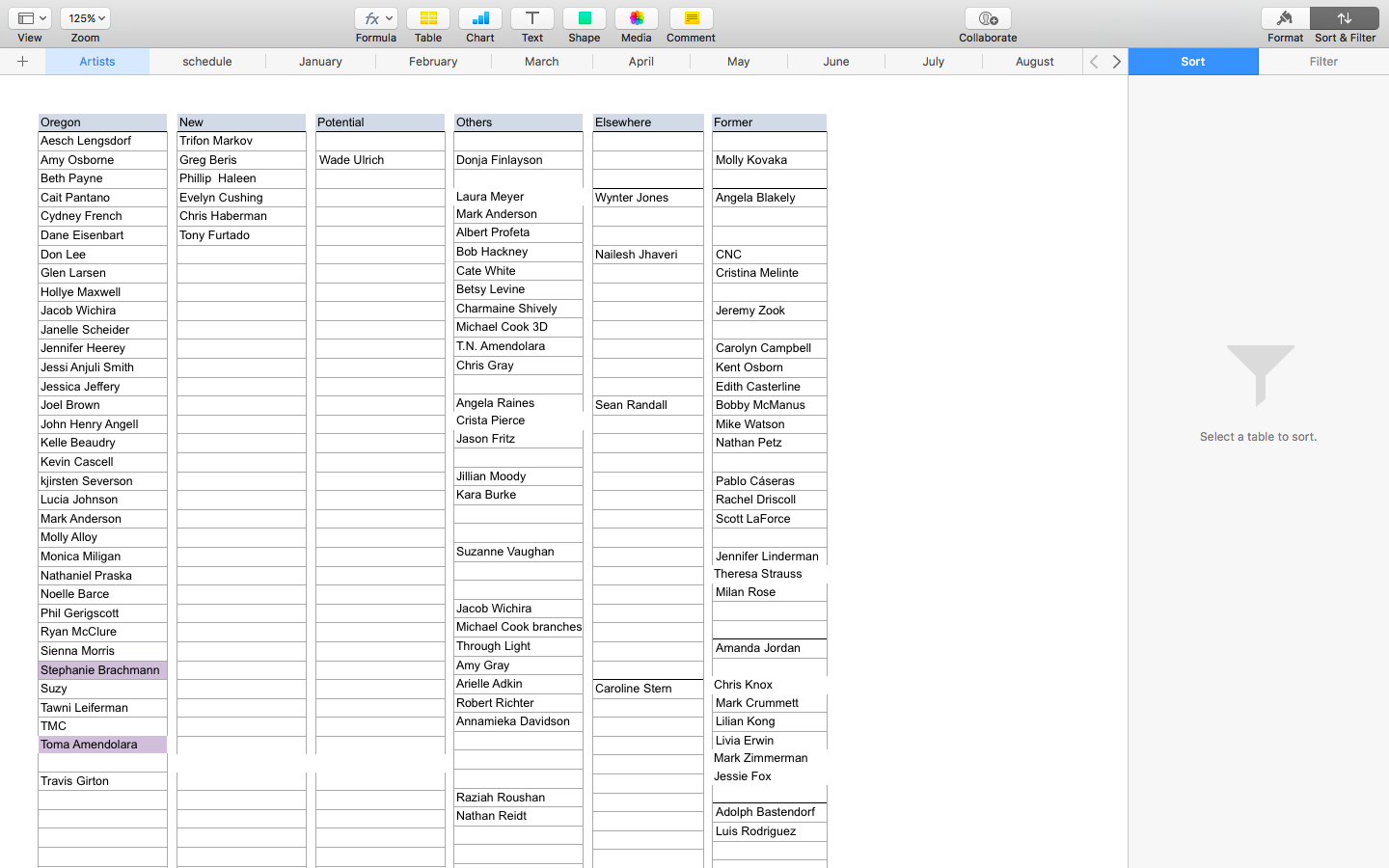Open the View sidebar menu

32,18
